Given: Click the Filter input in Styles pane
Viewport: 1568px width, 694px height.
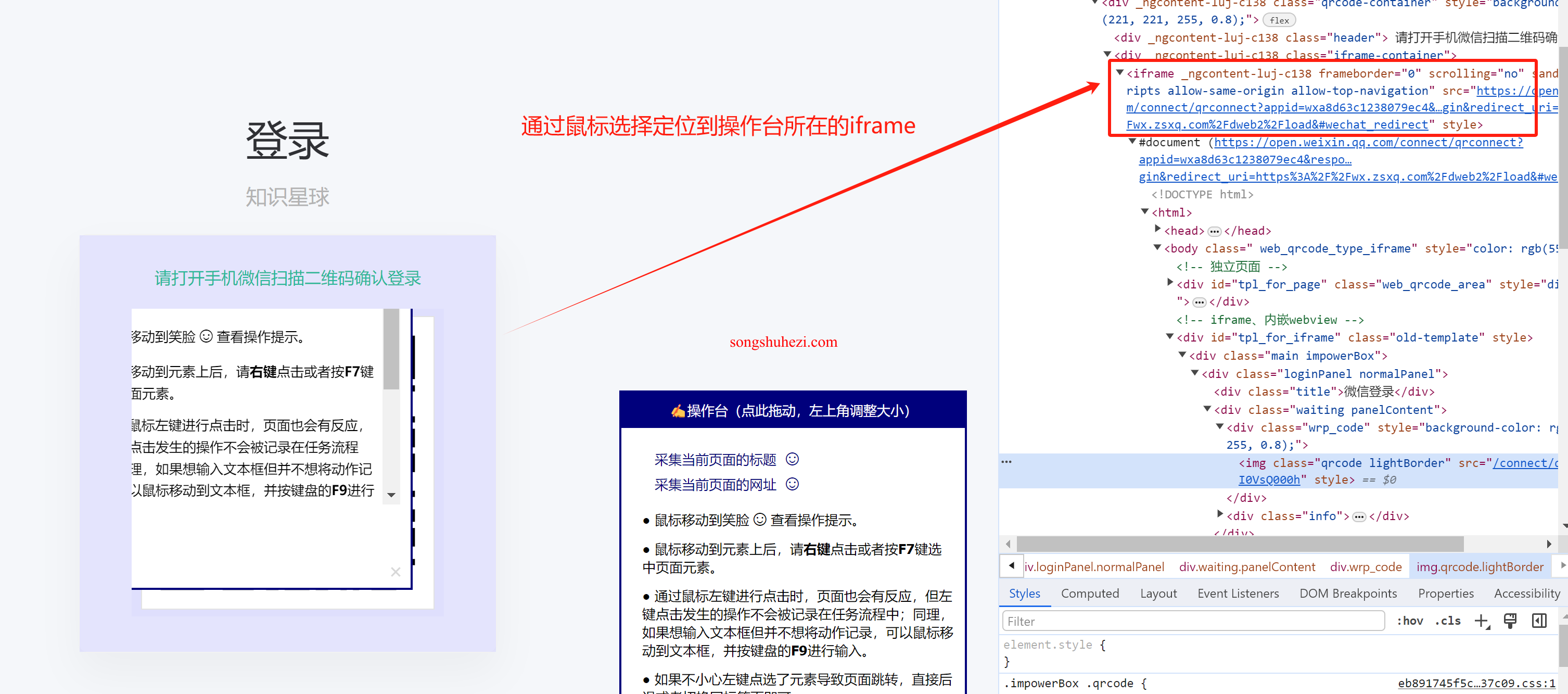Looking at the screenshot, I should 1193,621.
